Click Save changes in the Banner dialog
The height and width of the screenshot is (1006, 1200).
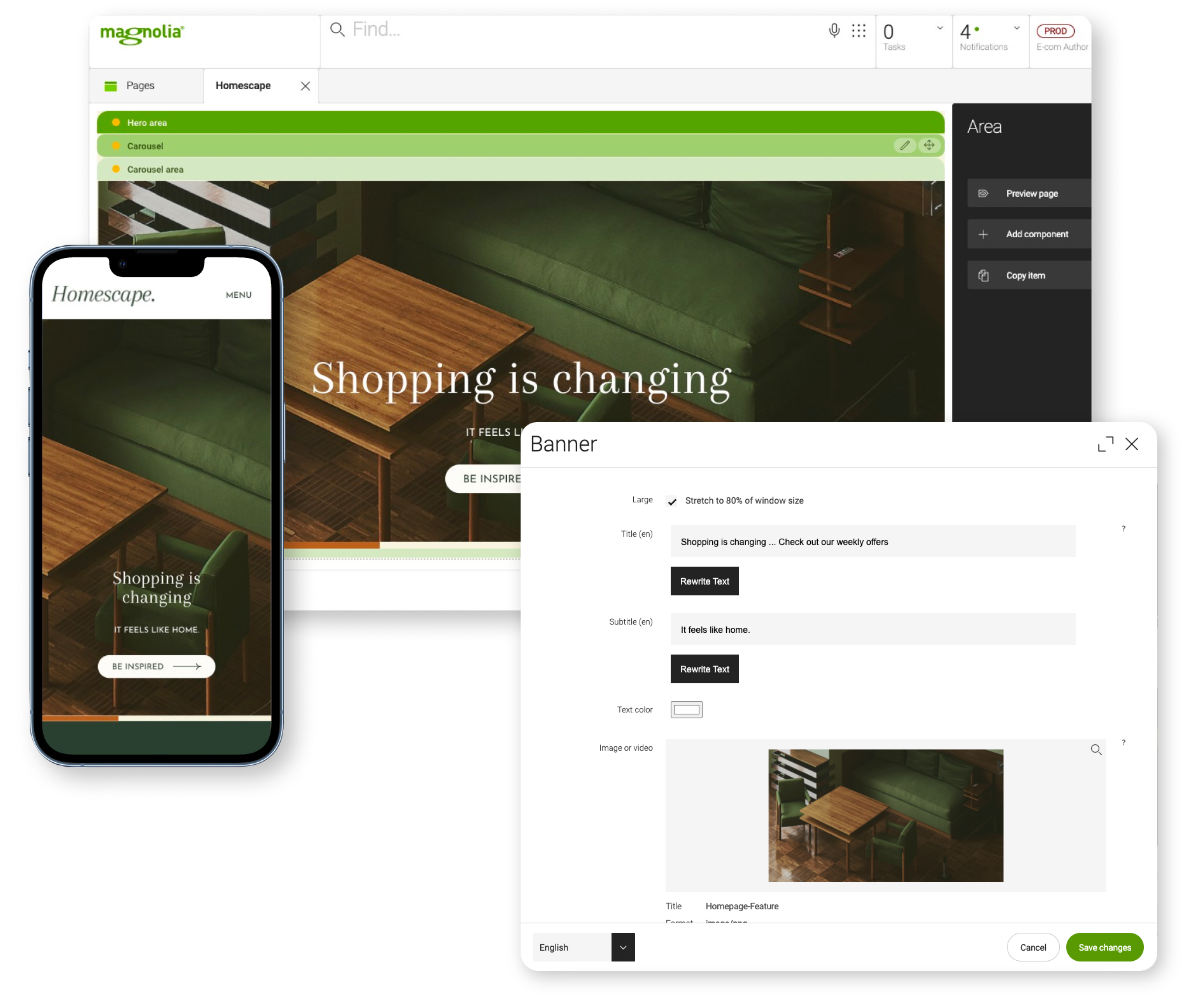click(1104, 947)
